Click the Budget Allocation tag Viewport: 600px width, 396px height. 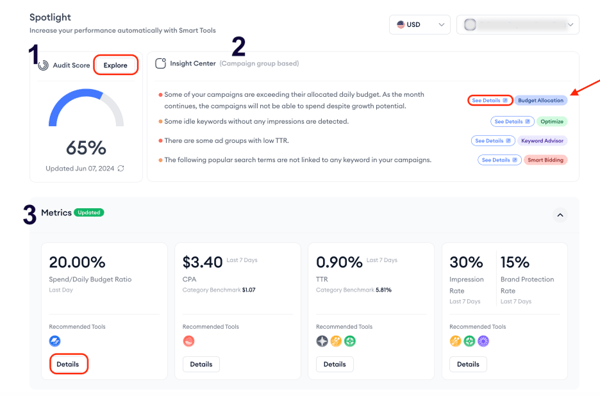pyautogui.click(x=541, y=100)
